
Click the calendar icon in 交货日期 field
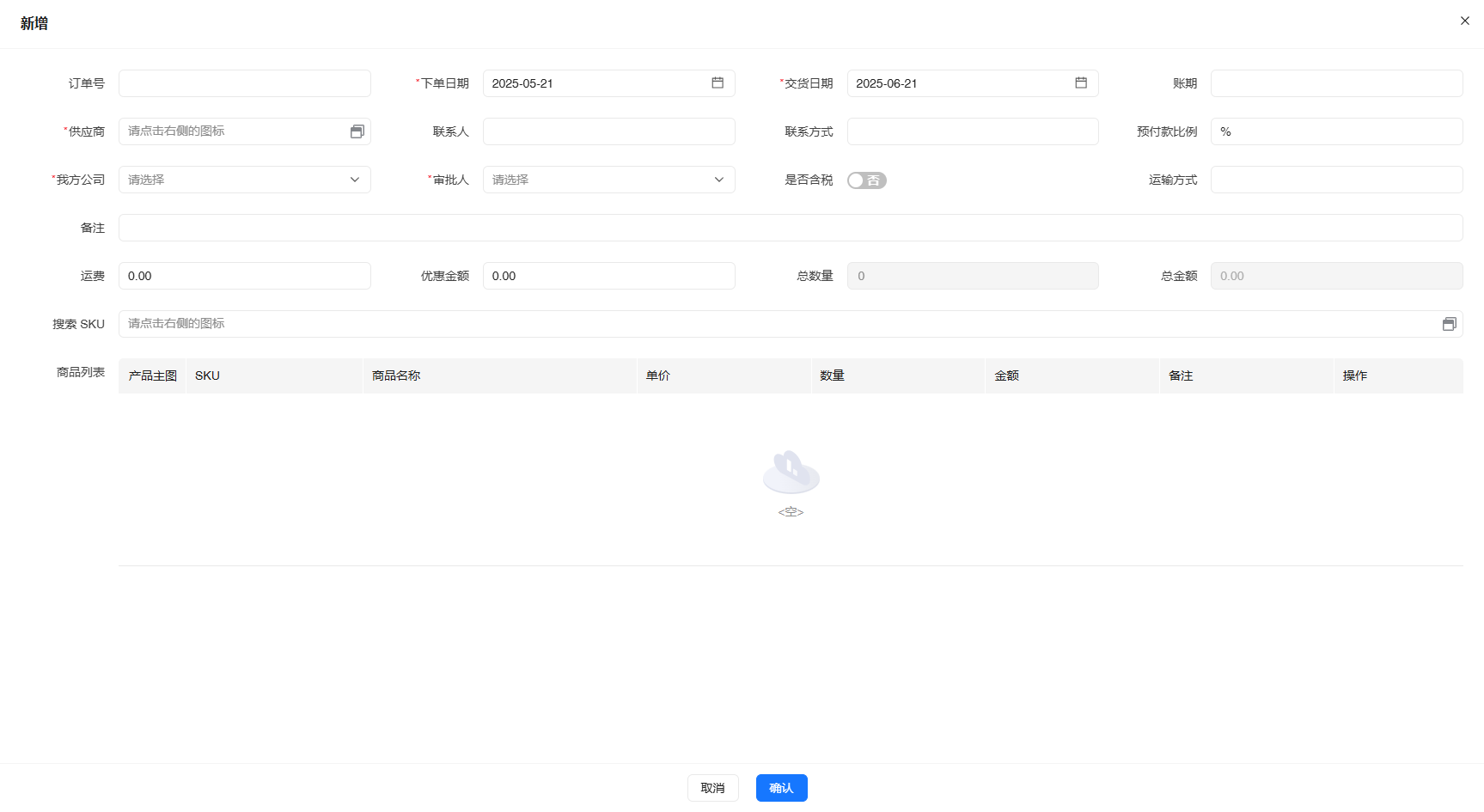click(x=1081, y=83)
